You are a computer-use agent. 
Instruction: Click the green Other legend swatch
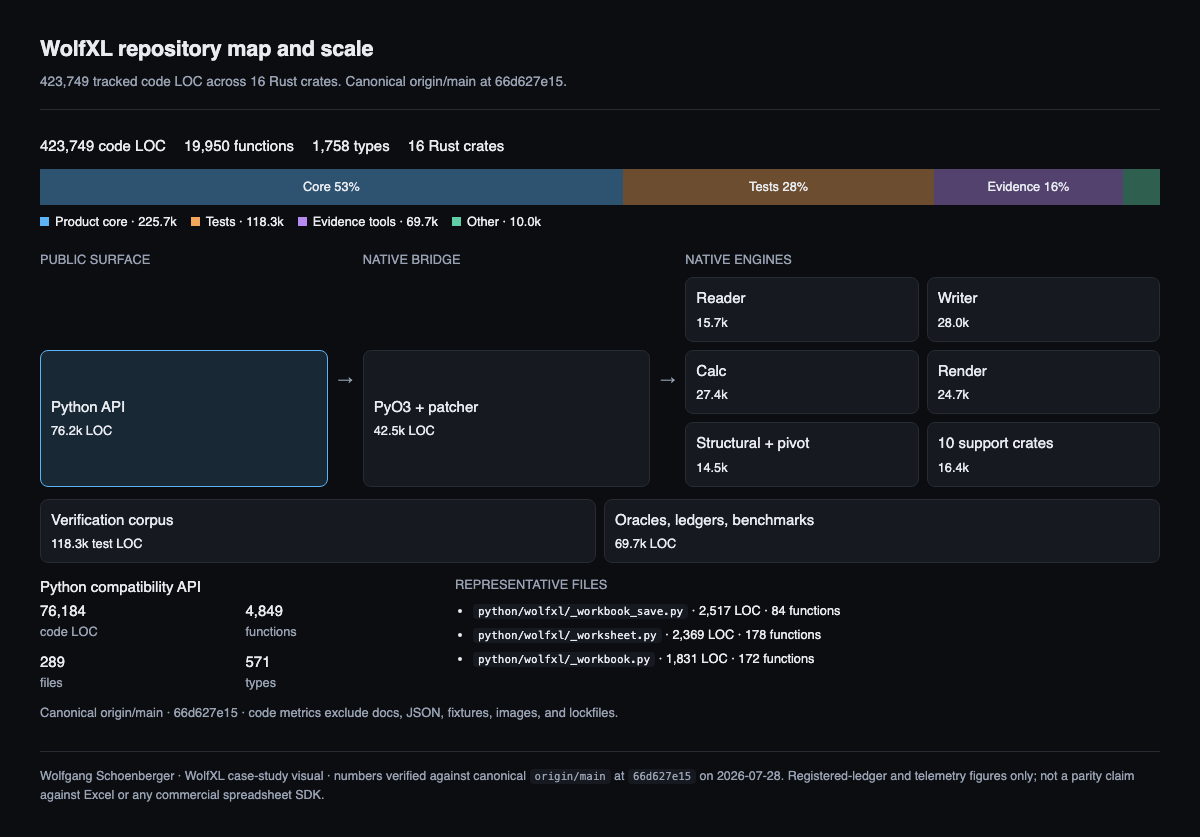click(457, 222)
